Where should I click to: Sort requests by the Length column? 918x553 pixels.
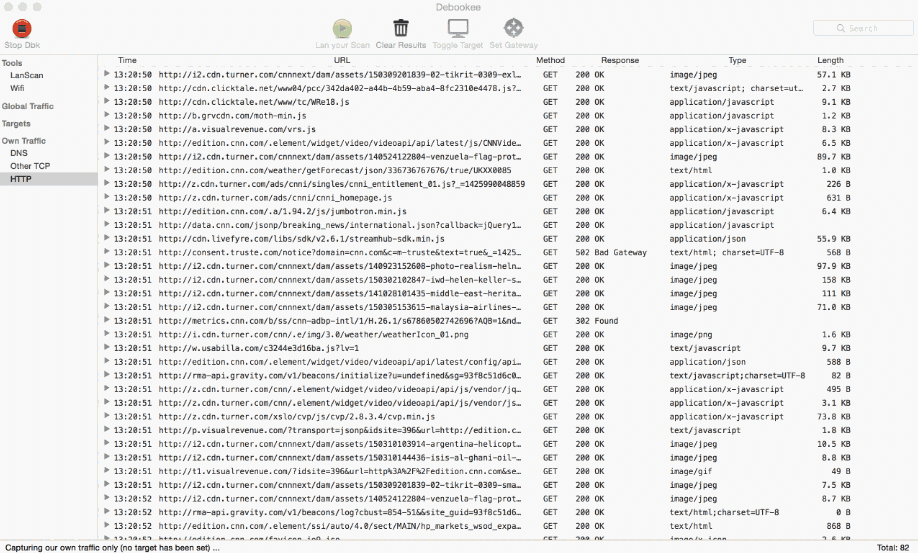pos(830,60)
